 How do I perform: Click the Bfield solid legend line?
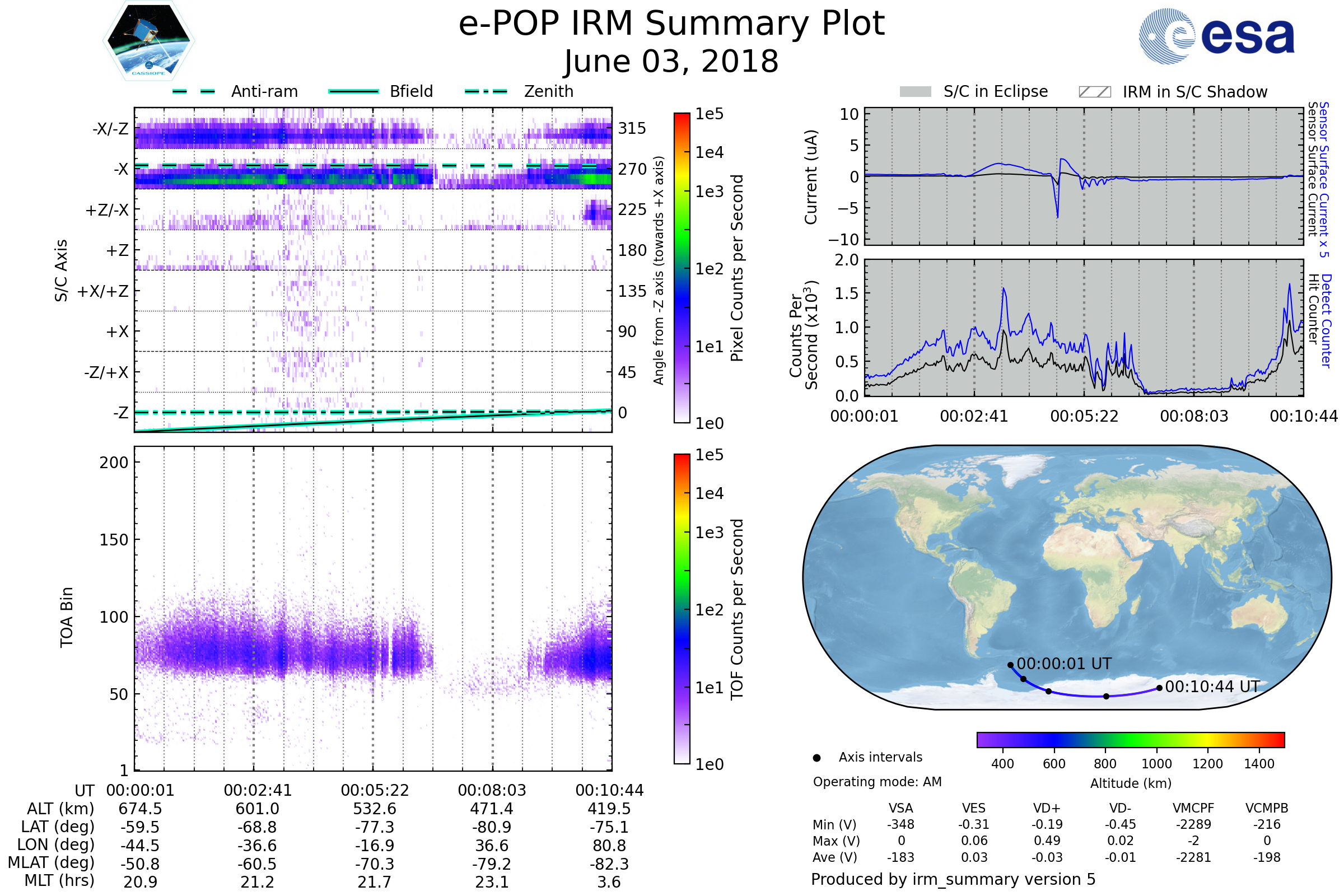pos(353,91)
